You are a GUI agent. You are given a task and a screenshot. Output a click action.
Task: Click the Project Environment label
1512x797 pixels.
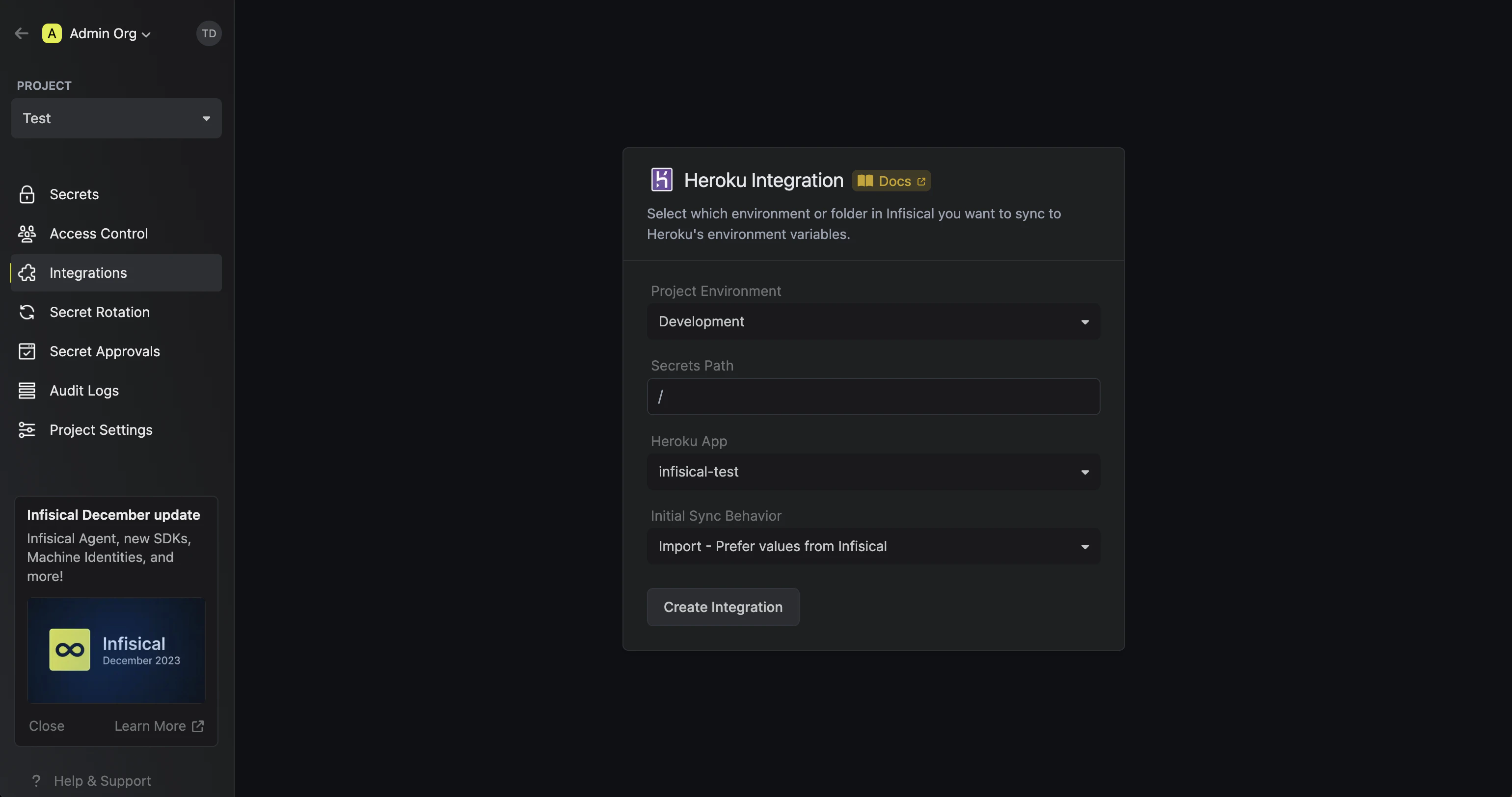716,291
